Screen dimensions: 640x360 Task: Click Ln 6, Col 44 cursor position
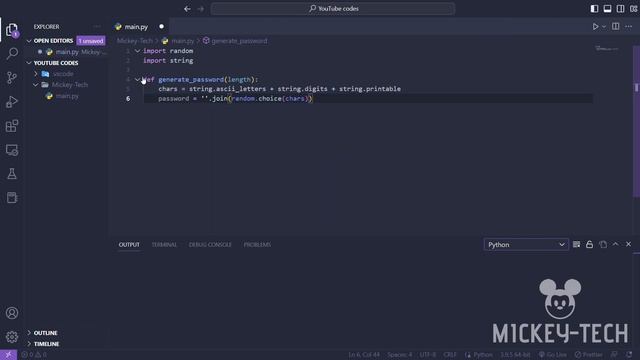tap(364, 355)
